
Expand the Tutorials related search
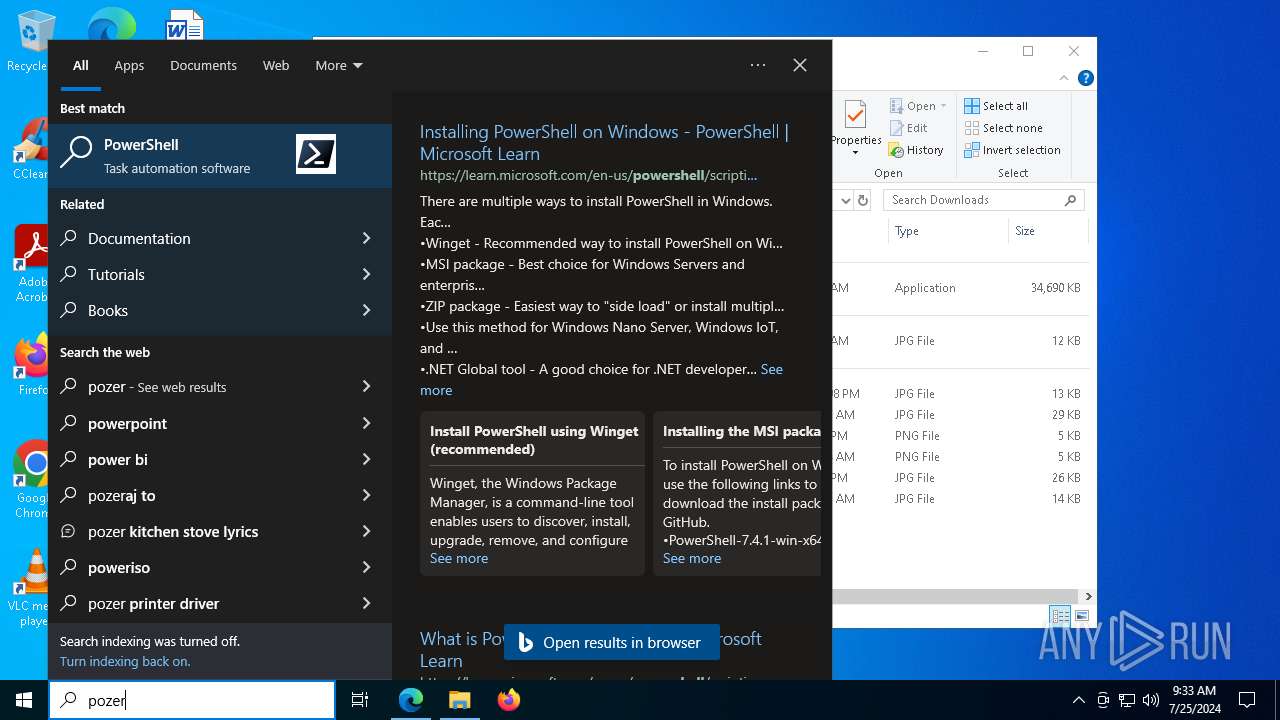coord(366,274)
